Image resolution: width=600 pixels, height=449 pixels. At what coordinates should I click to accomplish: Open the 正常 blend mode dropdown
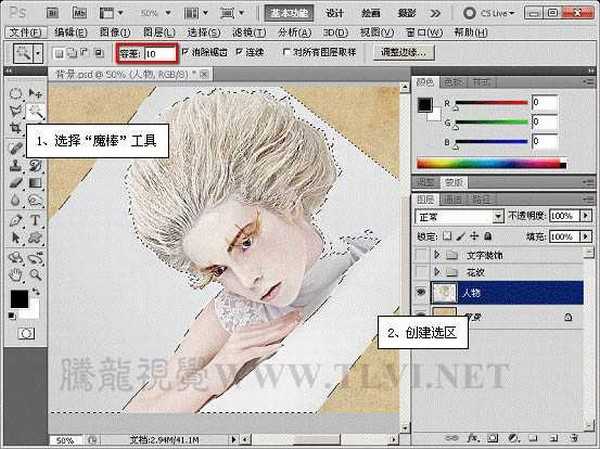(458, 216)
